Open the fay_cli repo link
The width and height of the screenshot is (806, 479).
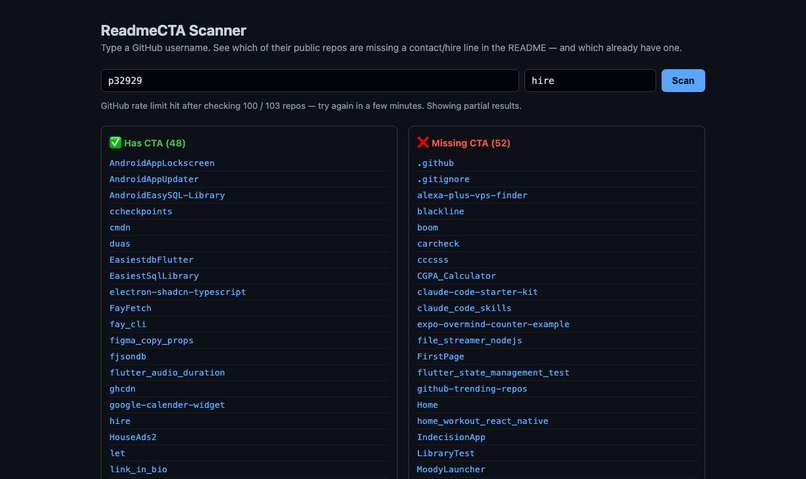pos(127,324)
